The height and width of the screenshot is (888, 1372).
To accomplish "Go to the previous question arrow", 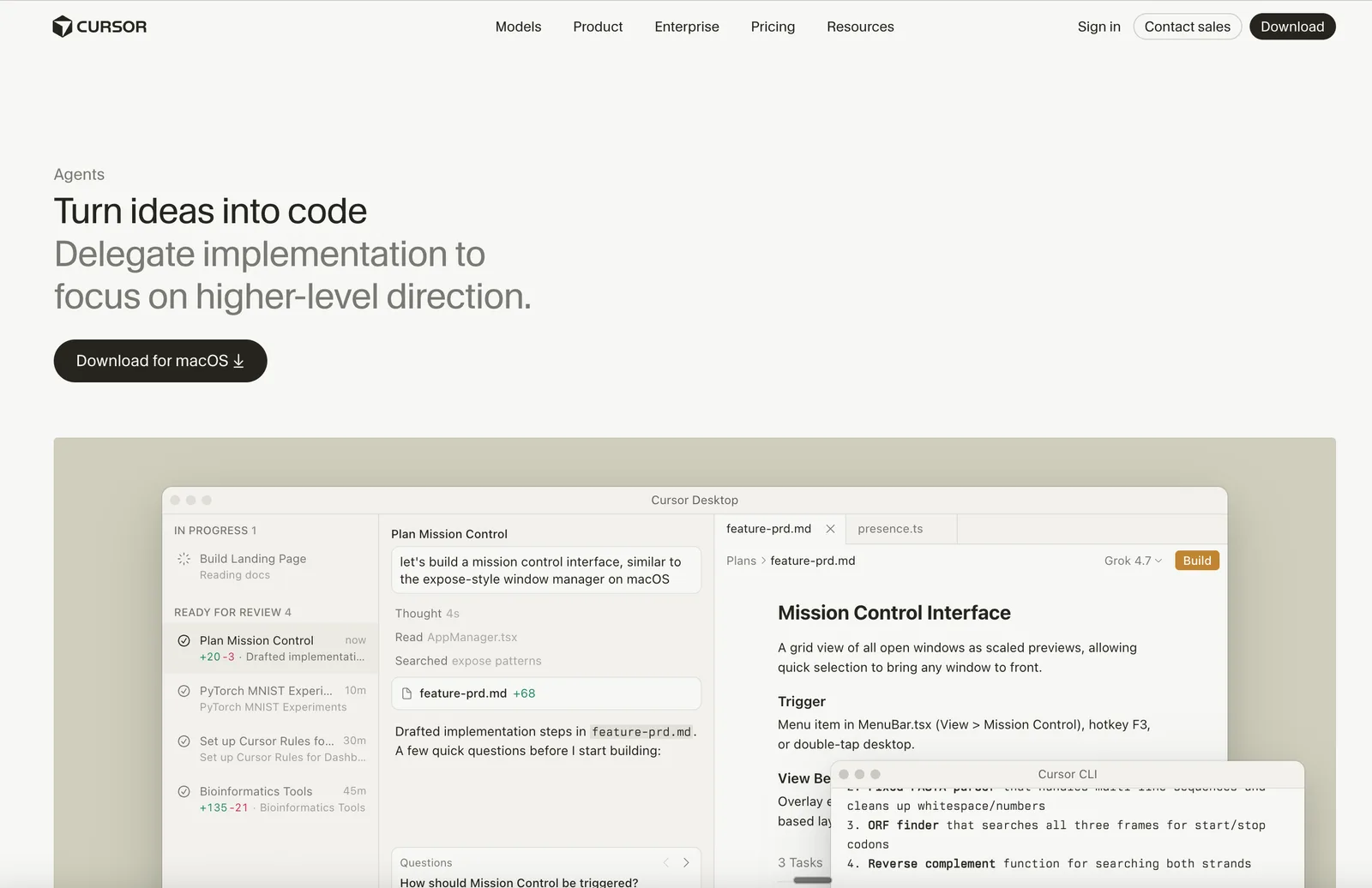I will click(x=665, y=862).
